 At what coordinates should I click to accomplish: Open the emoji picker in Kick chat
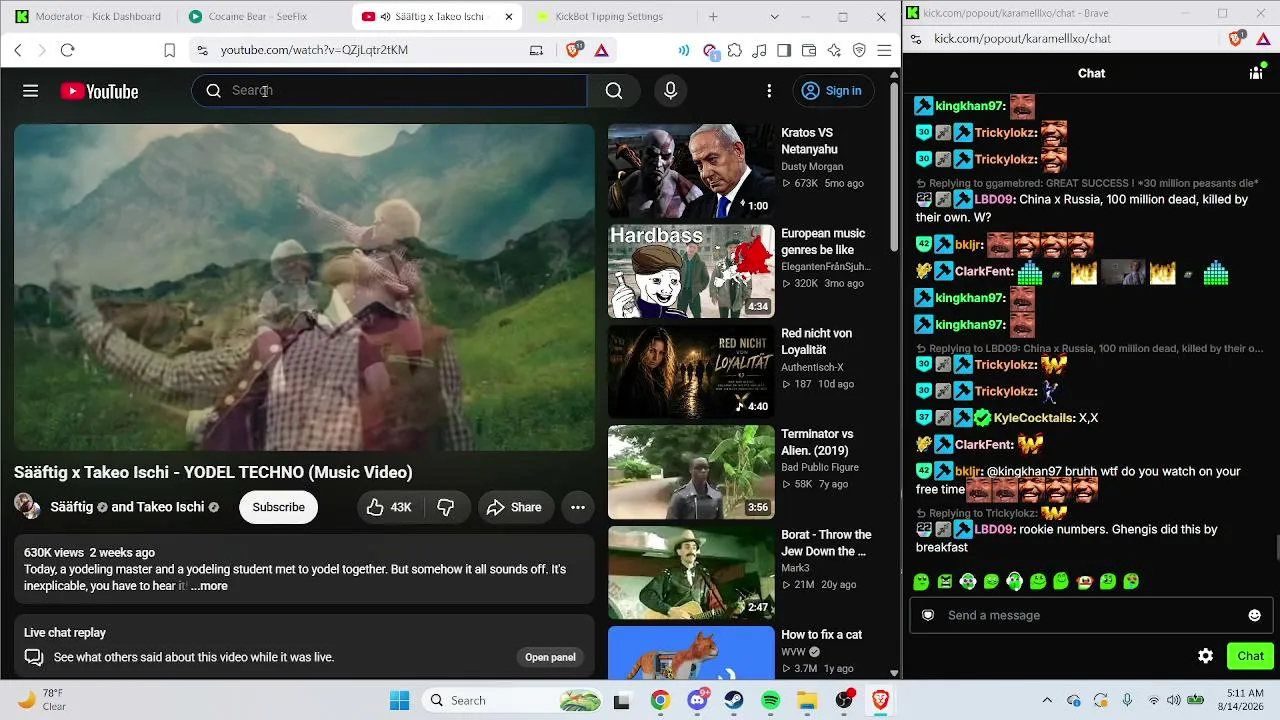point(1255,615)
